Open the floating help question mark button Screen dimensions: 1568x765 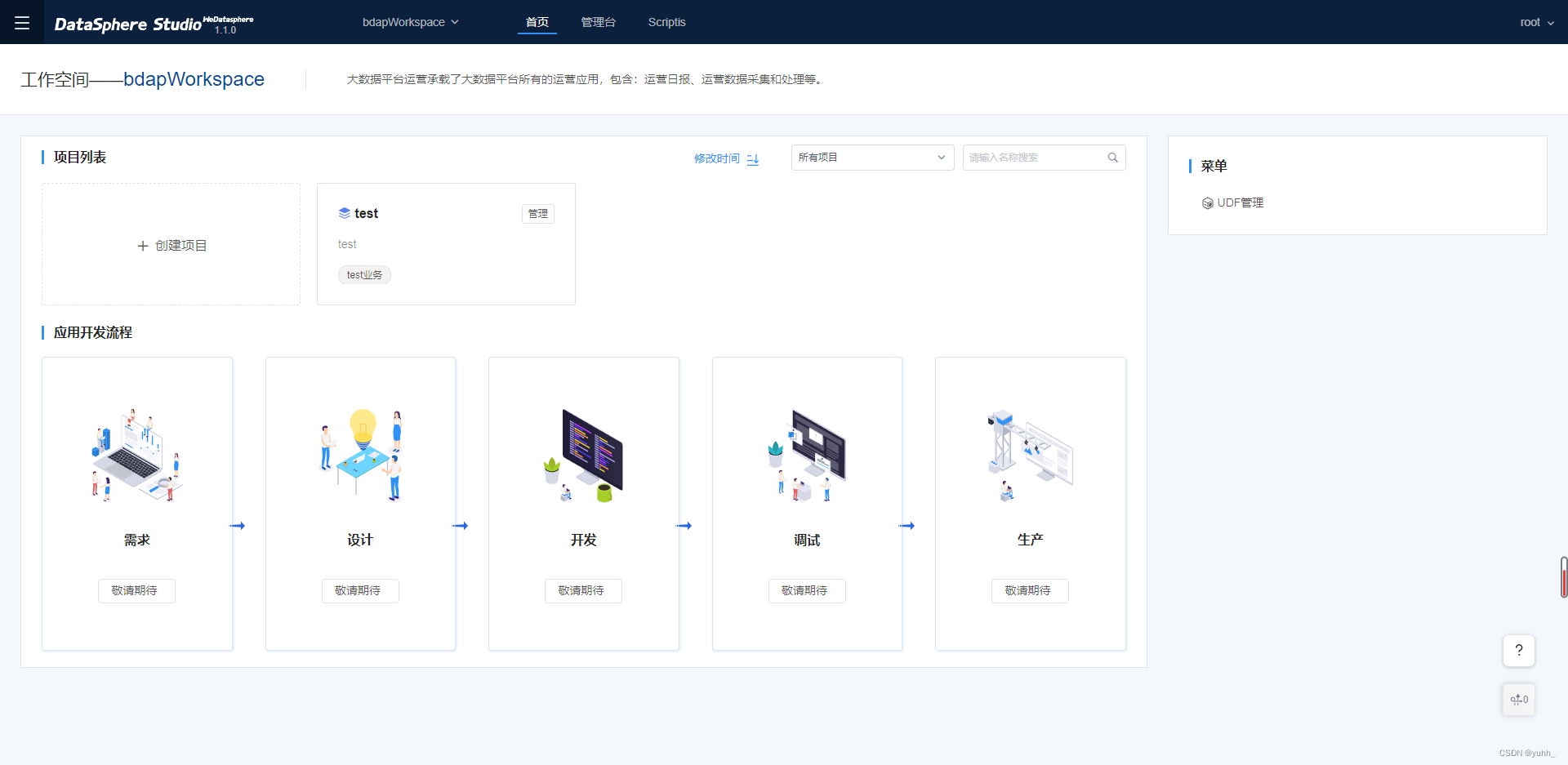click(x=1518, y=651)
